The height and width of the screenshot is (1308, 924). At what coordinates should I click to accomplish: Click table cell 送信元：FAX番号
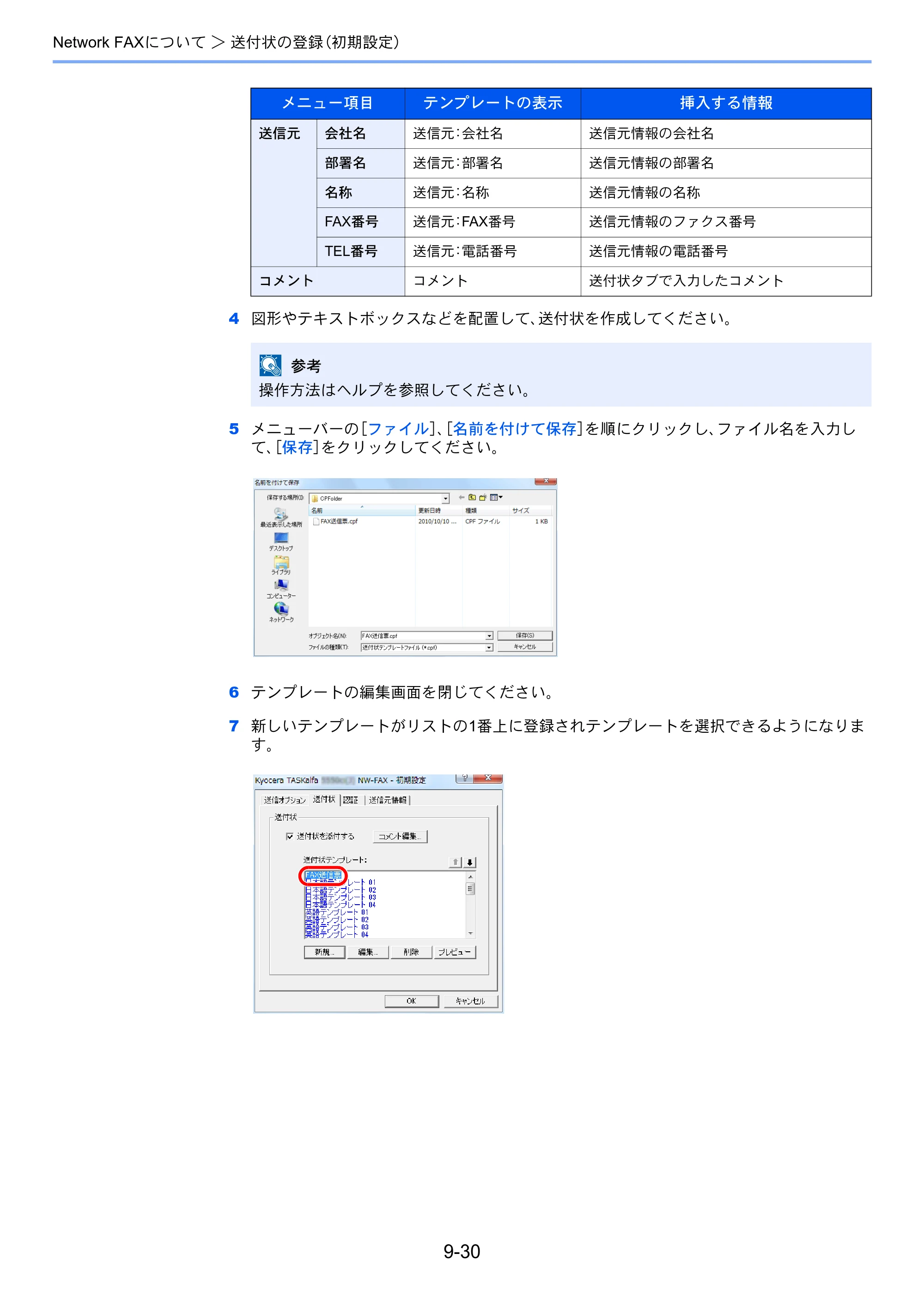(x=493, y=222)
